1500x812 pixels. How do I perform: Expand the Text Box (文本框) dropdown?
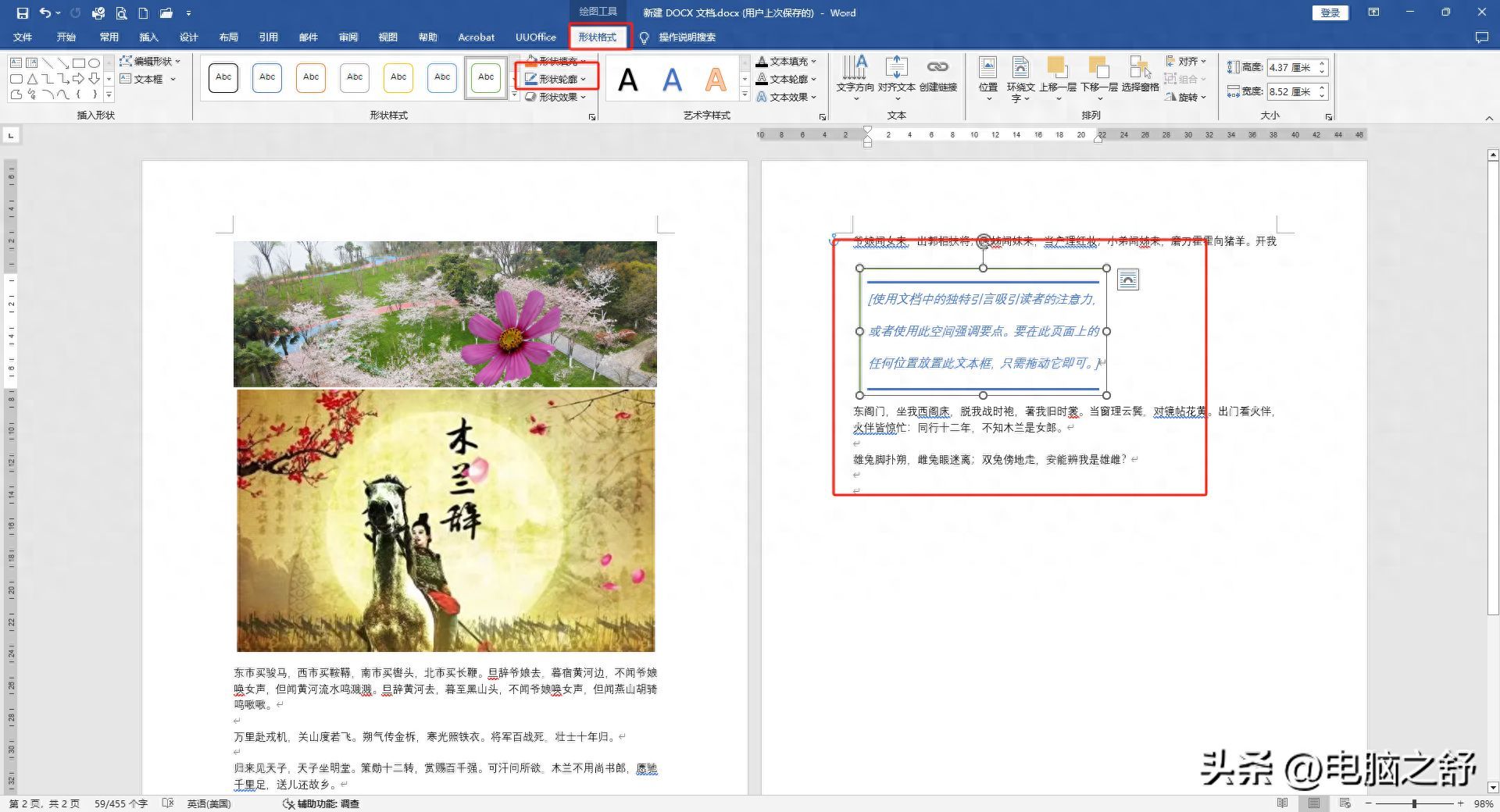point(147,79)
